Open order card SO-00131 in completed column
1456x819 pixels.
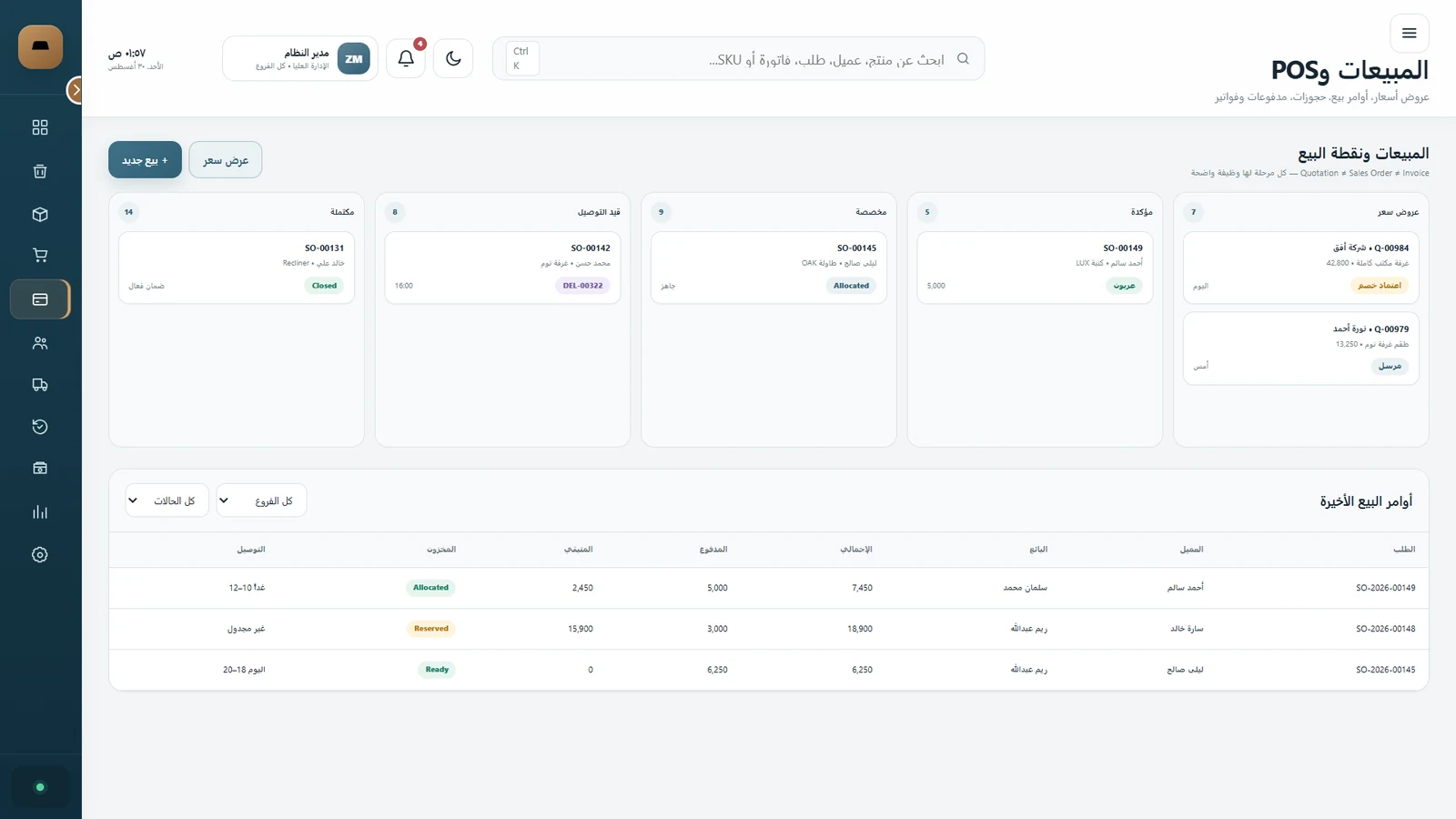pos(237,268)
